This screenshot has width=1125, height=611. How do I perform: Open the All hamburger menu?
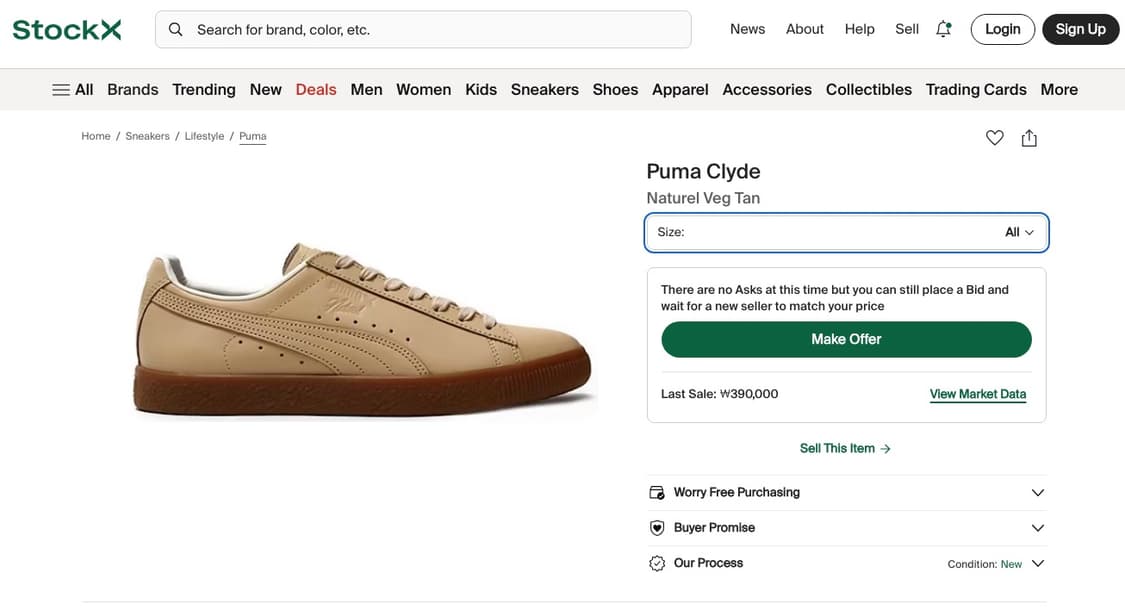tap(72, 90)
